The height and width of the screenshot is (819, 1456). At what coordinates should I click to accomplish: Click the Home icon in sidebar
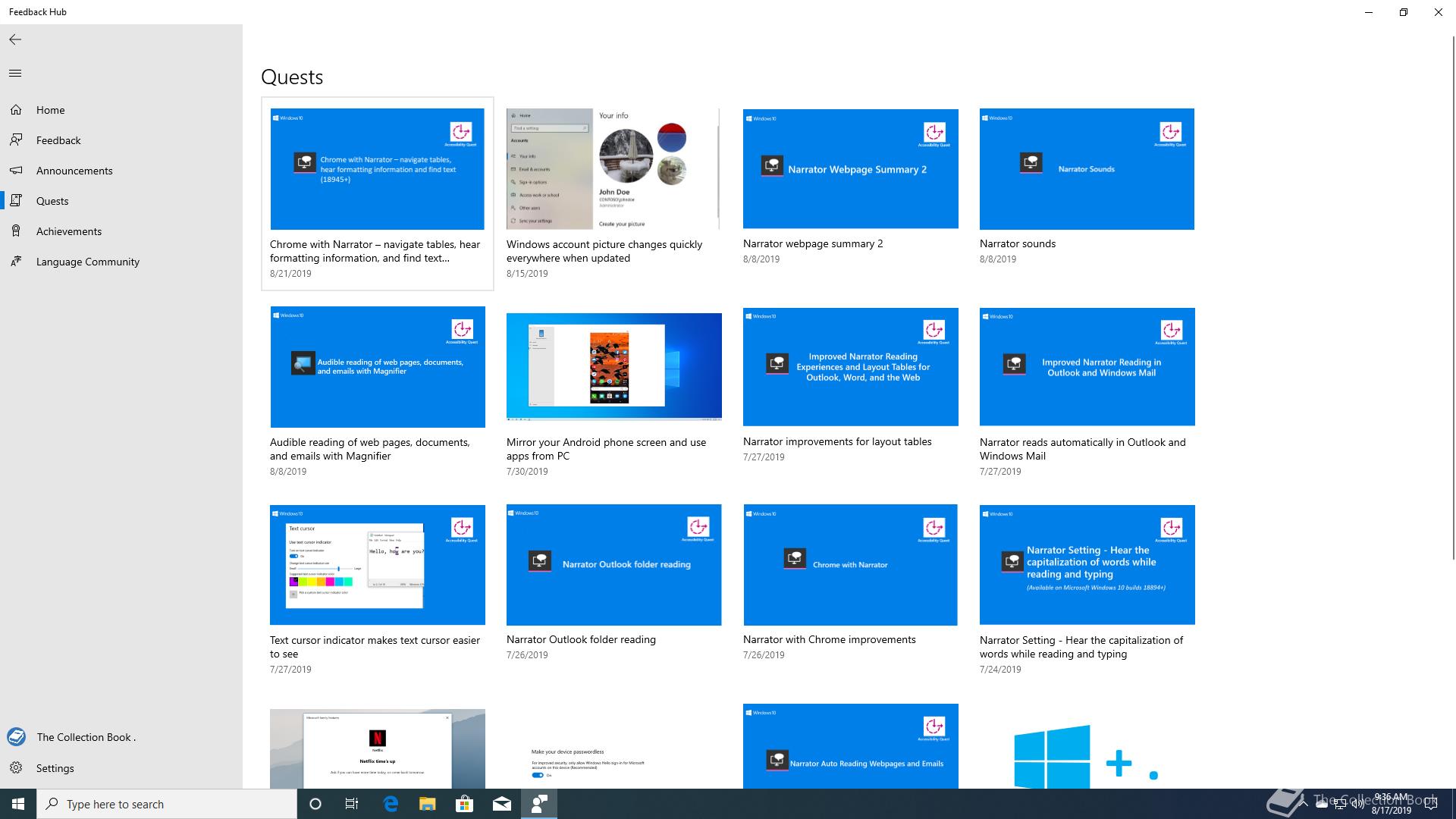pos(16,110)
